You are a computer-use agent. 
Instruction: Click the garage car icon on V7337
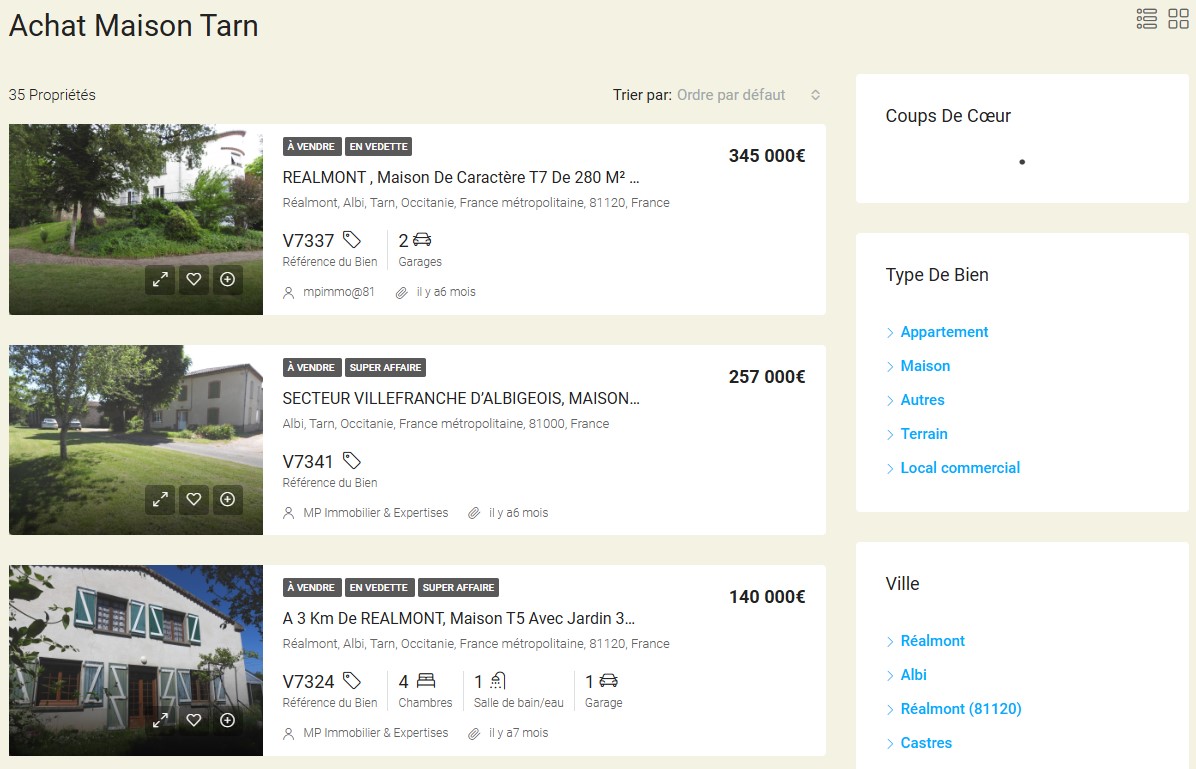click(x=423, y=240)
